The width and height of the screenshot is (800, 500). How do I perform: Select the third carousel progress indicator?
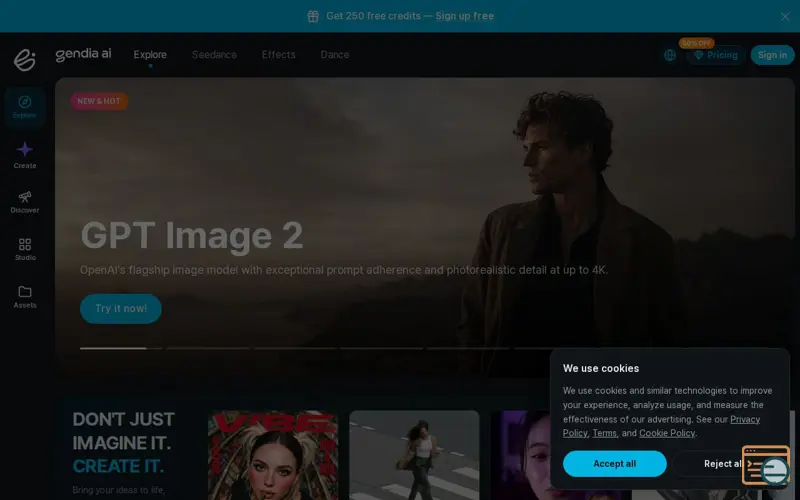(295, 348)
